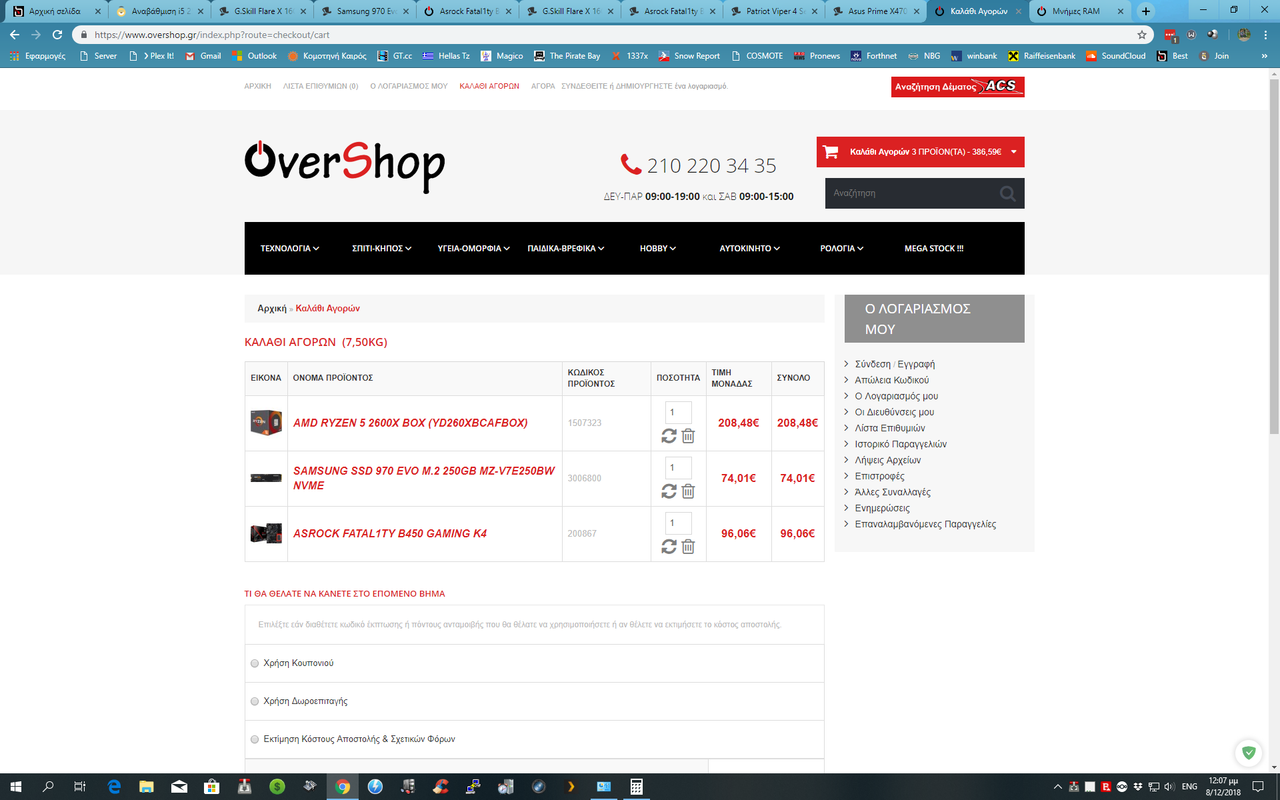Click the Samsung SSD product thumbnail
Screen dimensions: 1280x800
coord(265,478)
